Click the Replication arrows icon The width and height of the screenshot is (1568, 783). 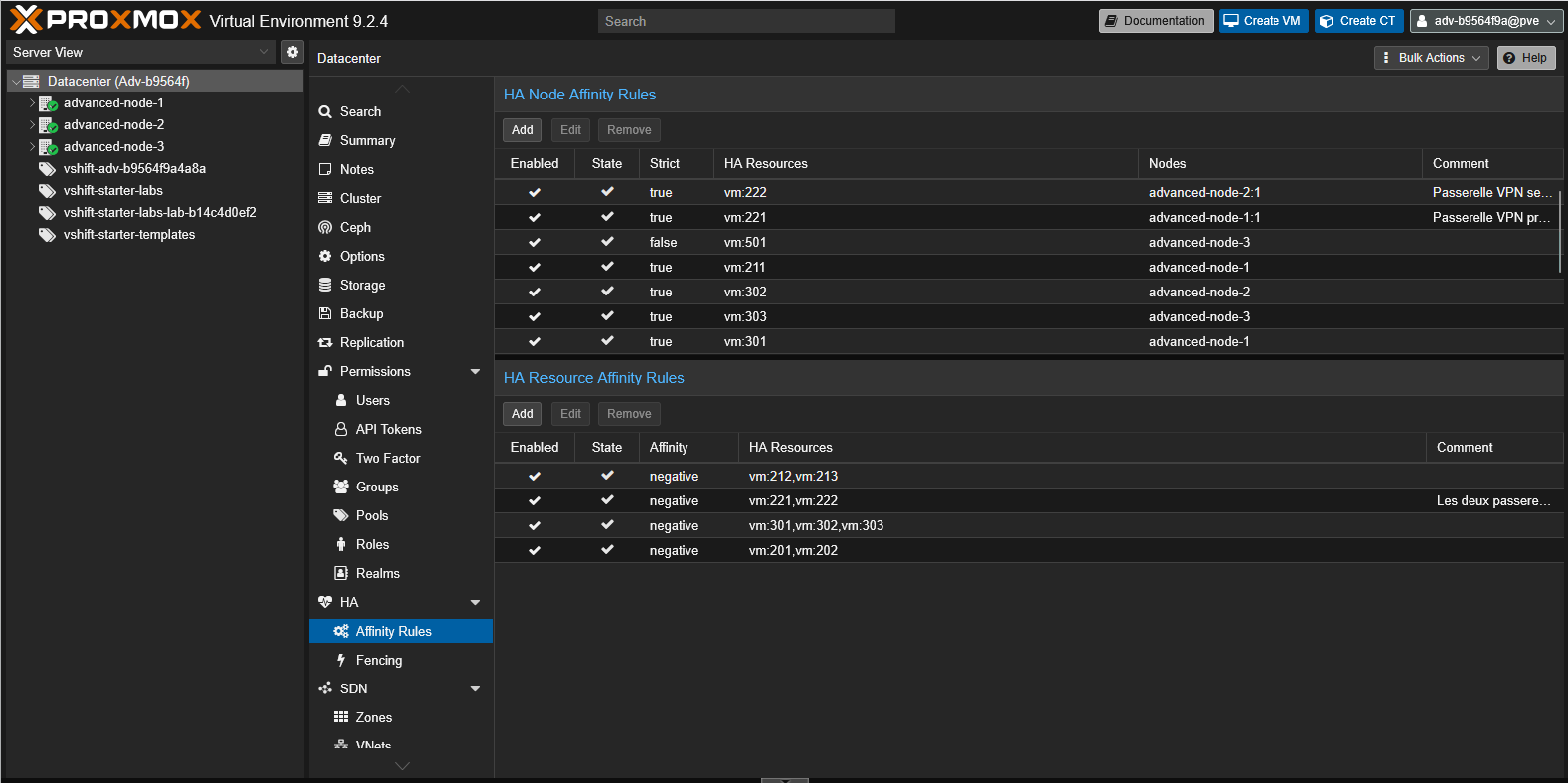[325, 343]
